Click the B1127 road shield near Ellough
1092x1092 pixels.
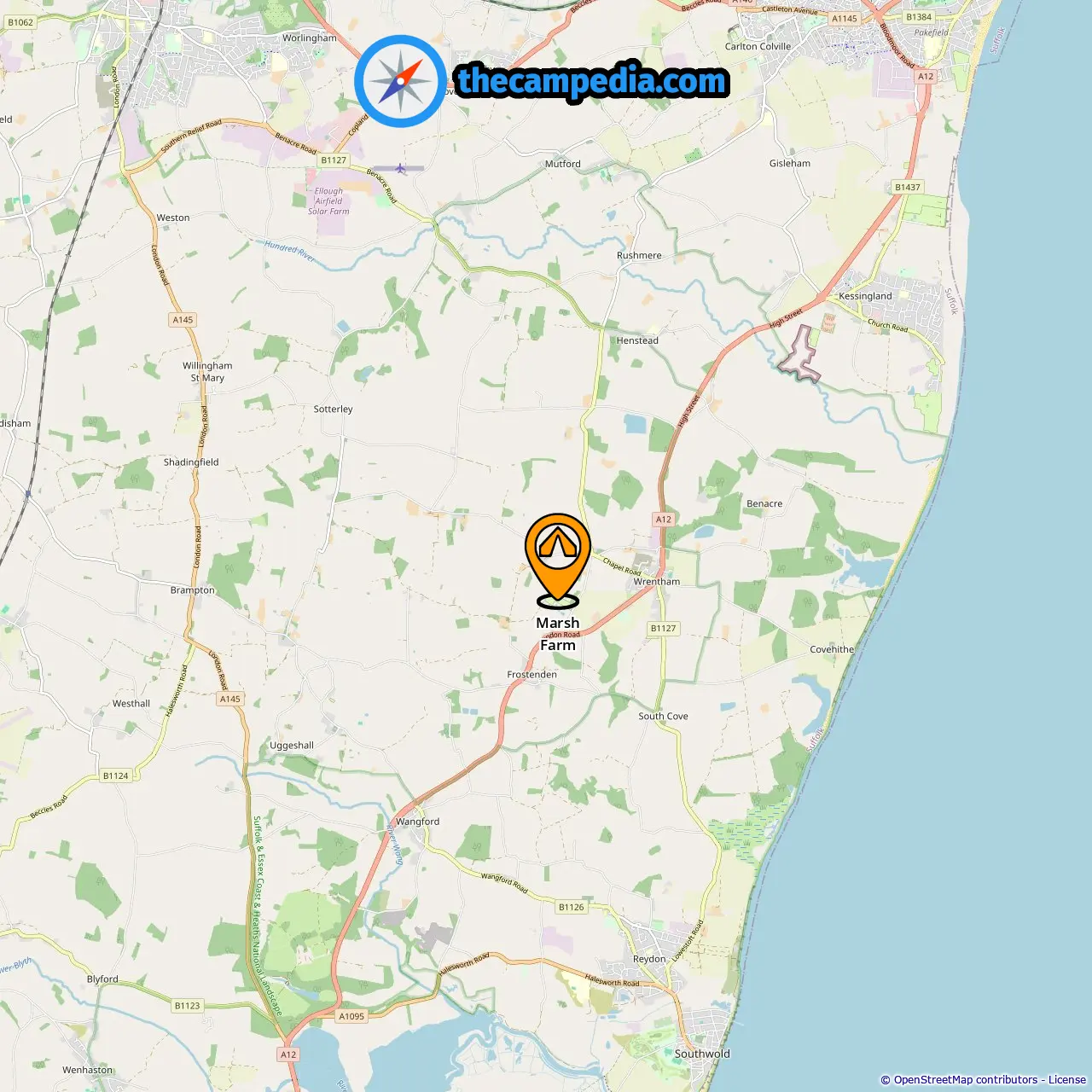tap(334, 160)
